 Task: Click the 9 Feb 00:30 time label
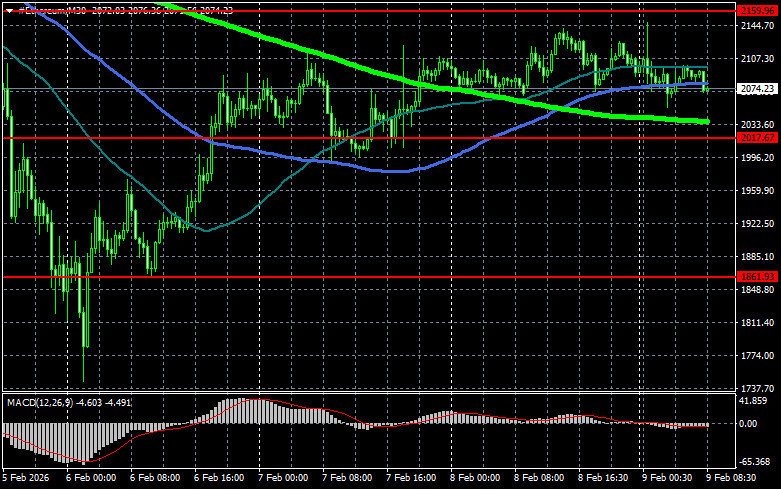667,478
